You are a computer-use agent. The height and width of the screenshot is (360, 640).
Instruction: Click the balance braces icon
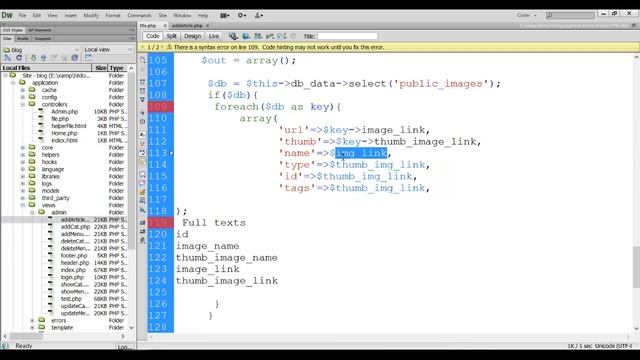click(x=142, y=122)
